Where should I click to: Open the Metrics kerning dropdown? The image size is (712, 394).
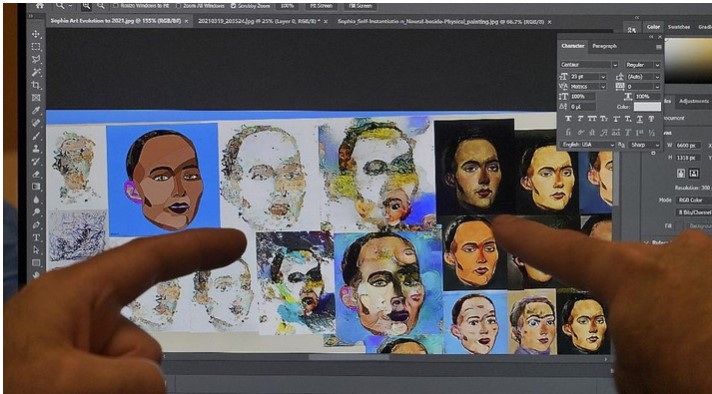click(x=603, y=86)
